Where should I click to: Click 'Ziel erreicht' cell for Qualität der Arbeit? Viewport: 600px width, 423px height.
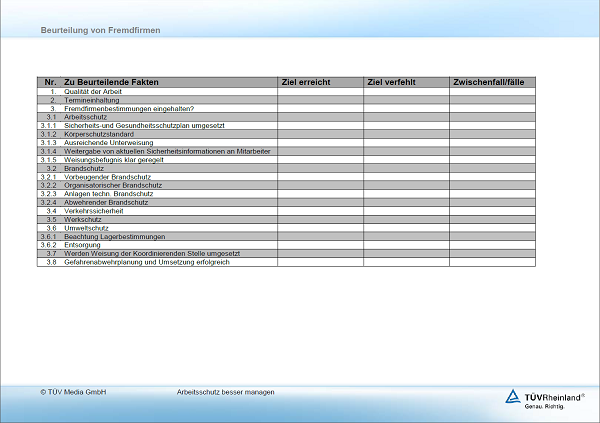click(x=320, y=91)
